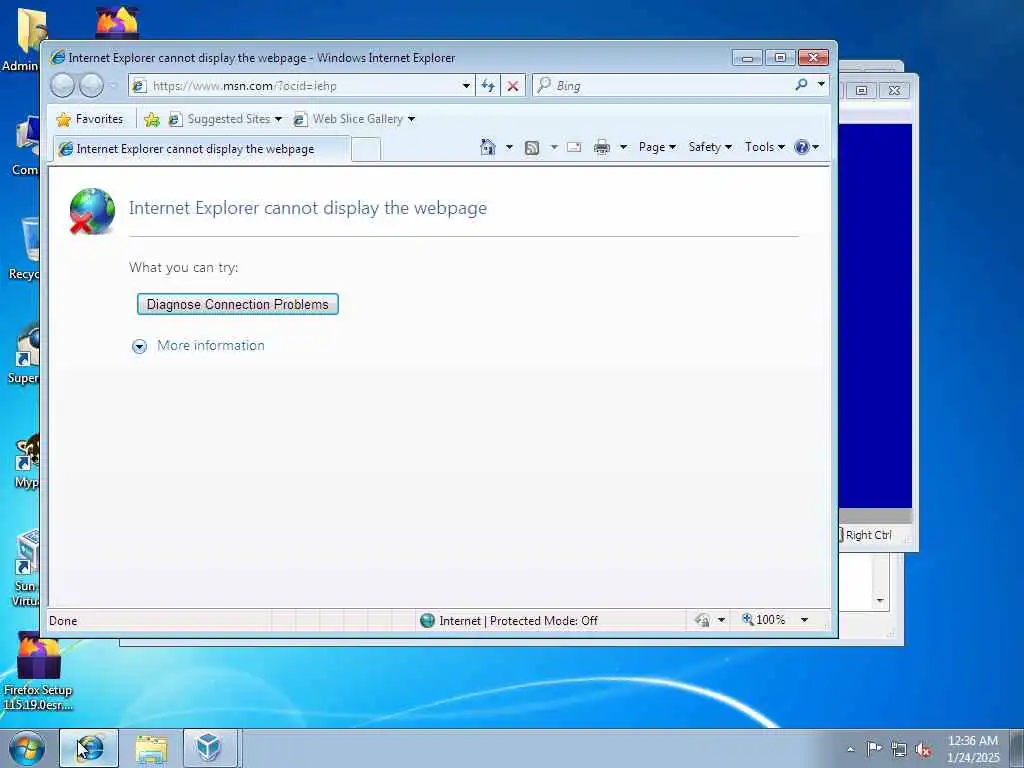This screenshot has width=1024, height=768.
Task: Open recent pages dropdown next to Forward
Action: (112, 86)
